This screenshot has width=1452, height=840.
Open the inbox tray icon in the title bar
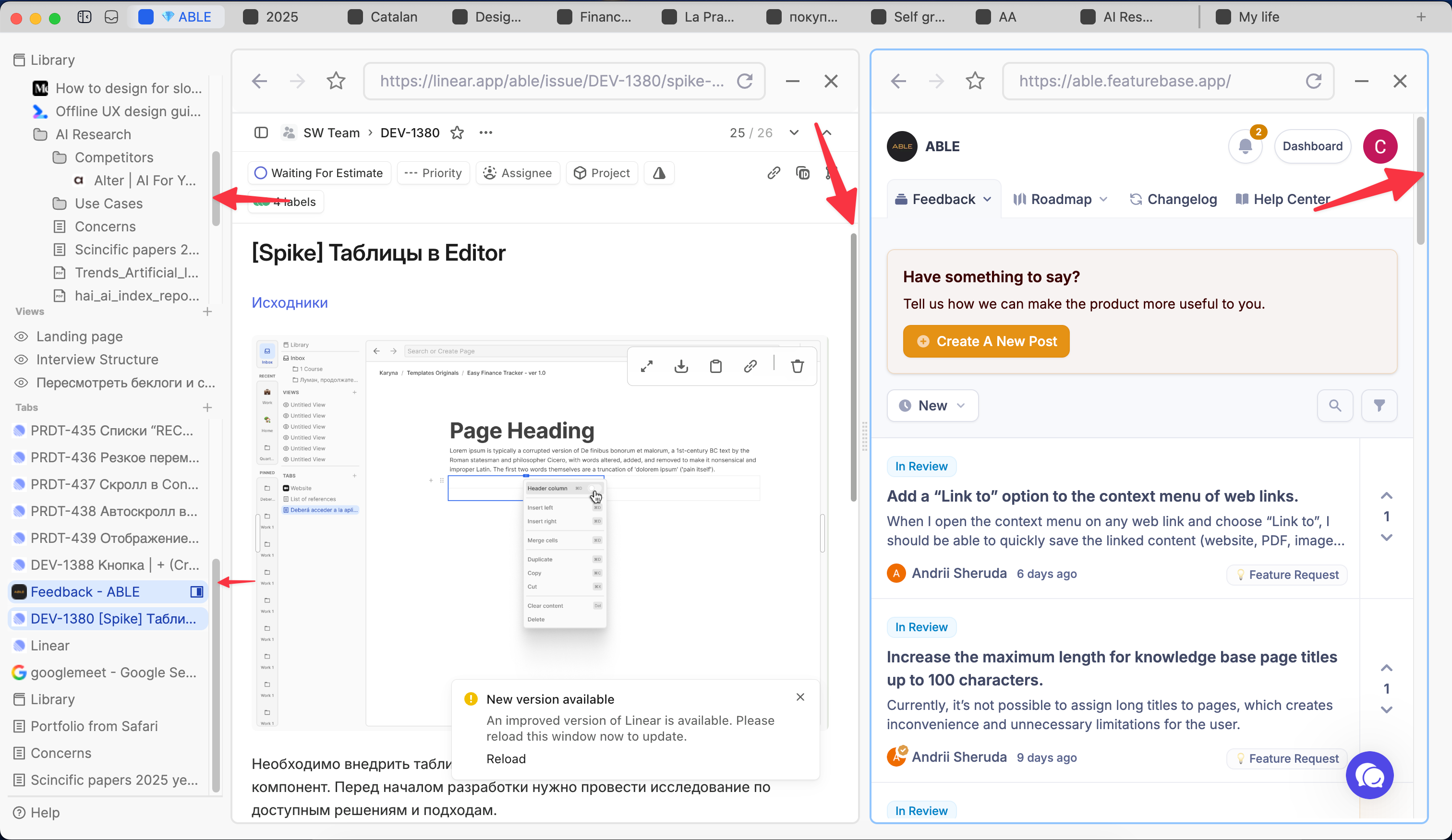click(x=111, y=17)
